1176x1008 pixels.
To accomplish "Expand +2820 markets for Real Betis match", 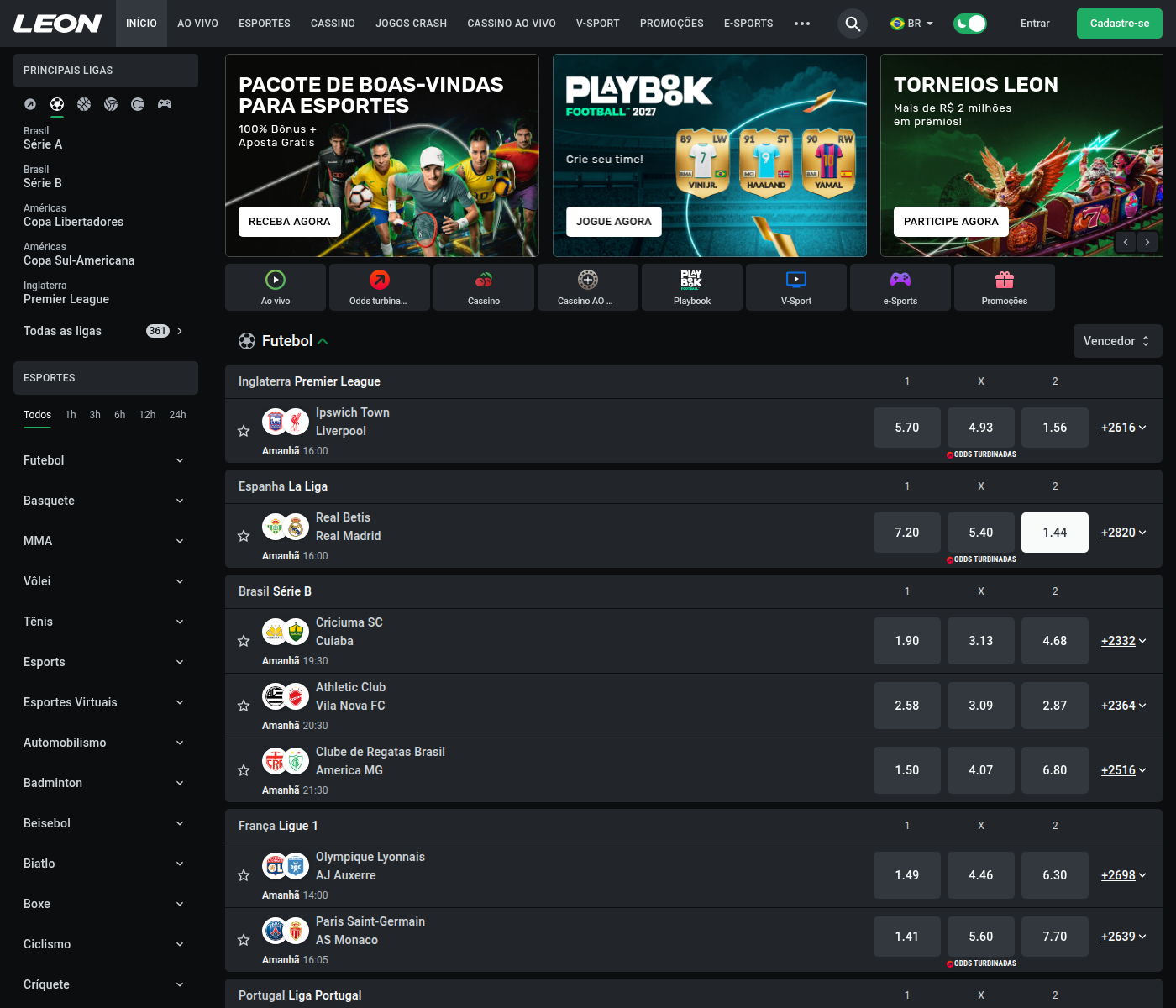I will coord(1124,533).
